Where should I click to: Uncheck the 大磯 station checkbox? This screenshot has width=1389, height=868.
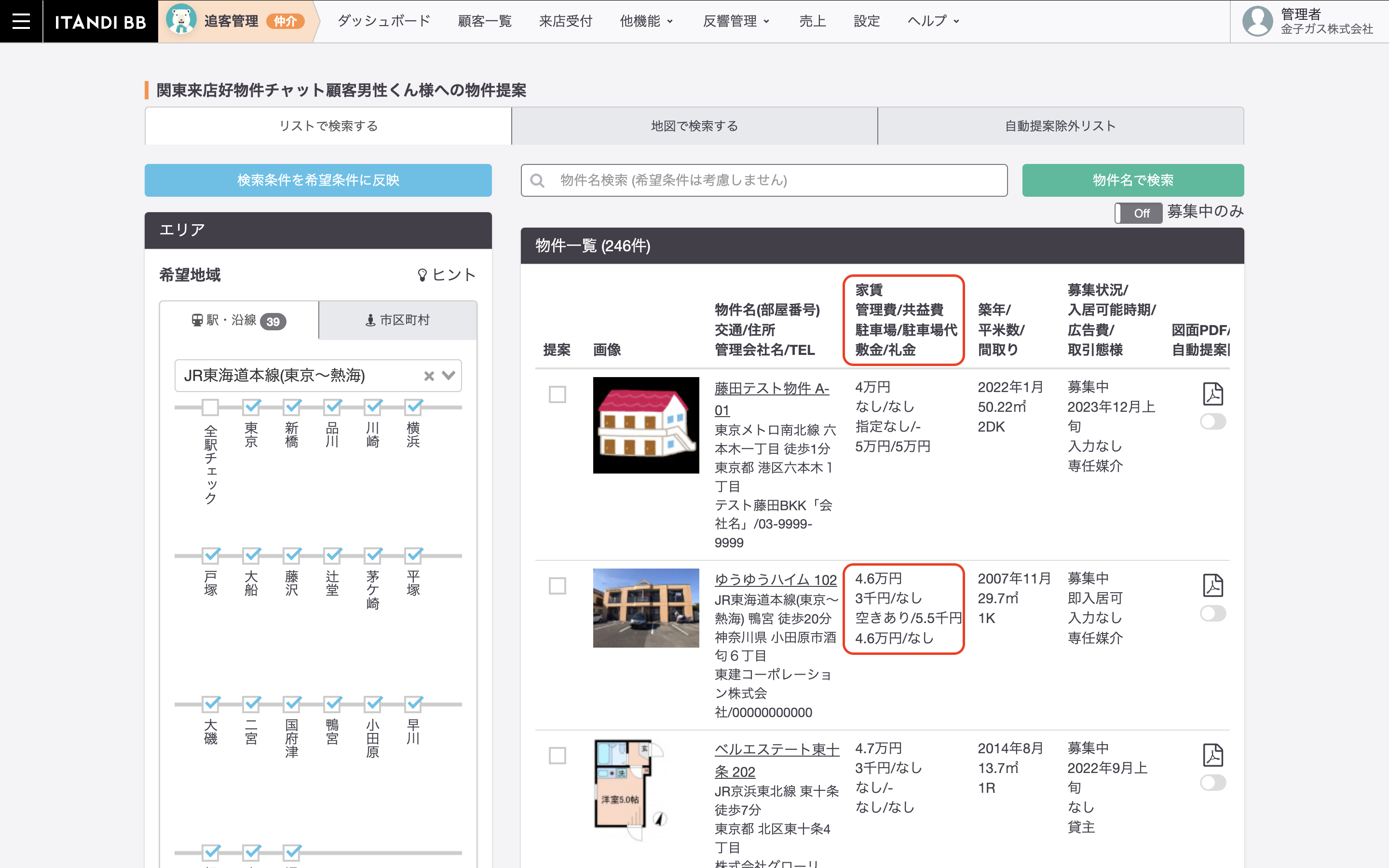tap(211, 704)
